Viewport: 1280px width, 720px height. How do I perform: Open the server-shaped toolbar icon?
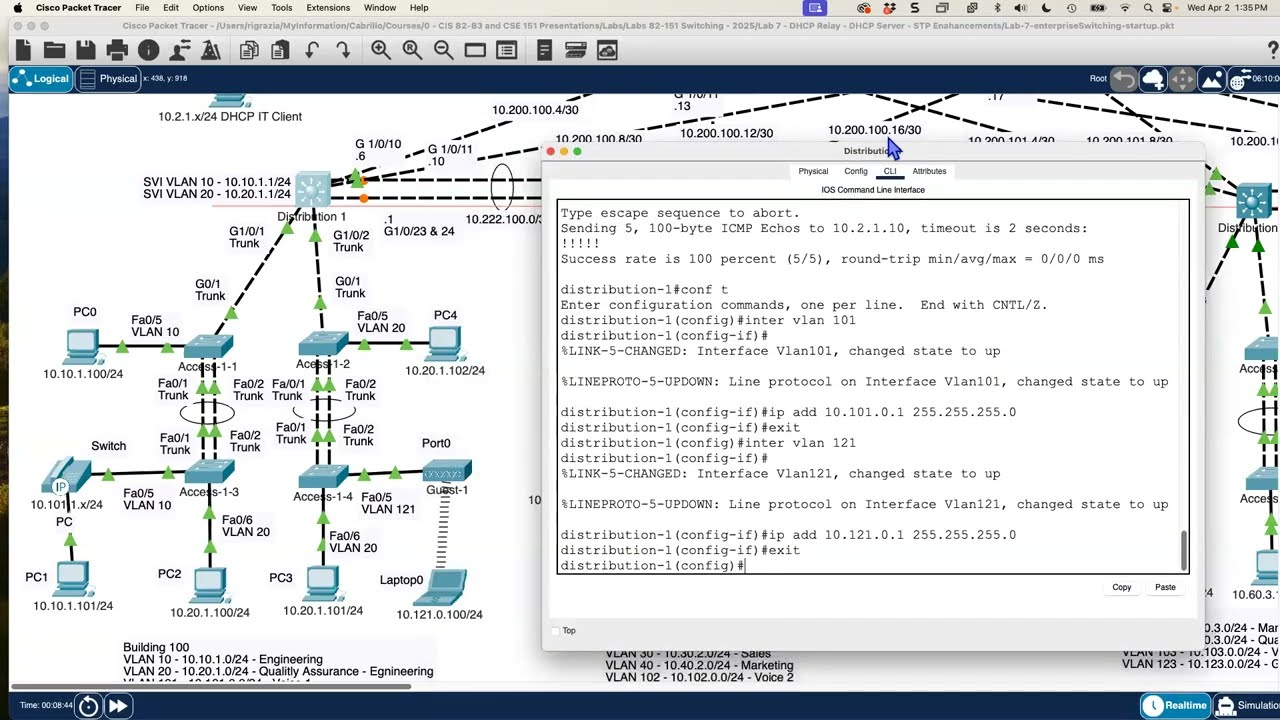(x=544, y=49)
